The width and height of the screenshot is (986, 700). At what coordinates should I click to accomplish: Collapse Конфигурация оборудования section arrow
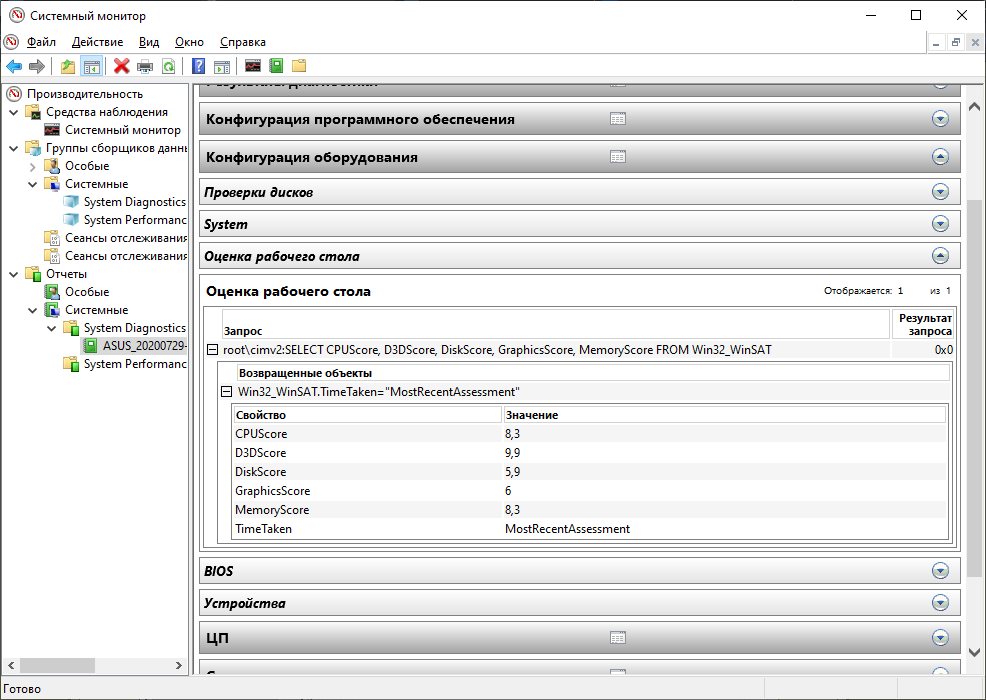point(940,157)
